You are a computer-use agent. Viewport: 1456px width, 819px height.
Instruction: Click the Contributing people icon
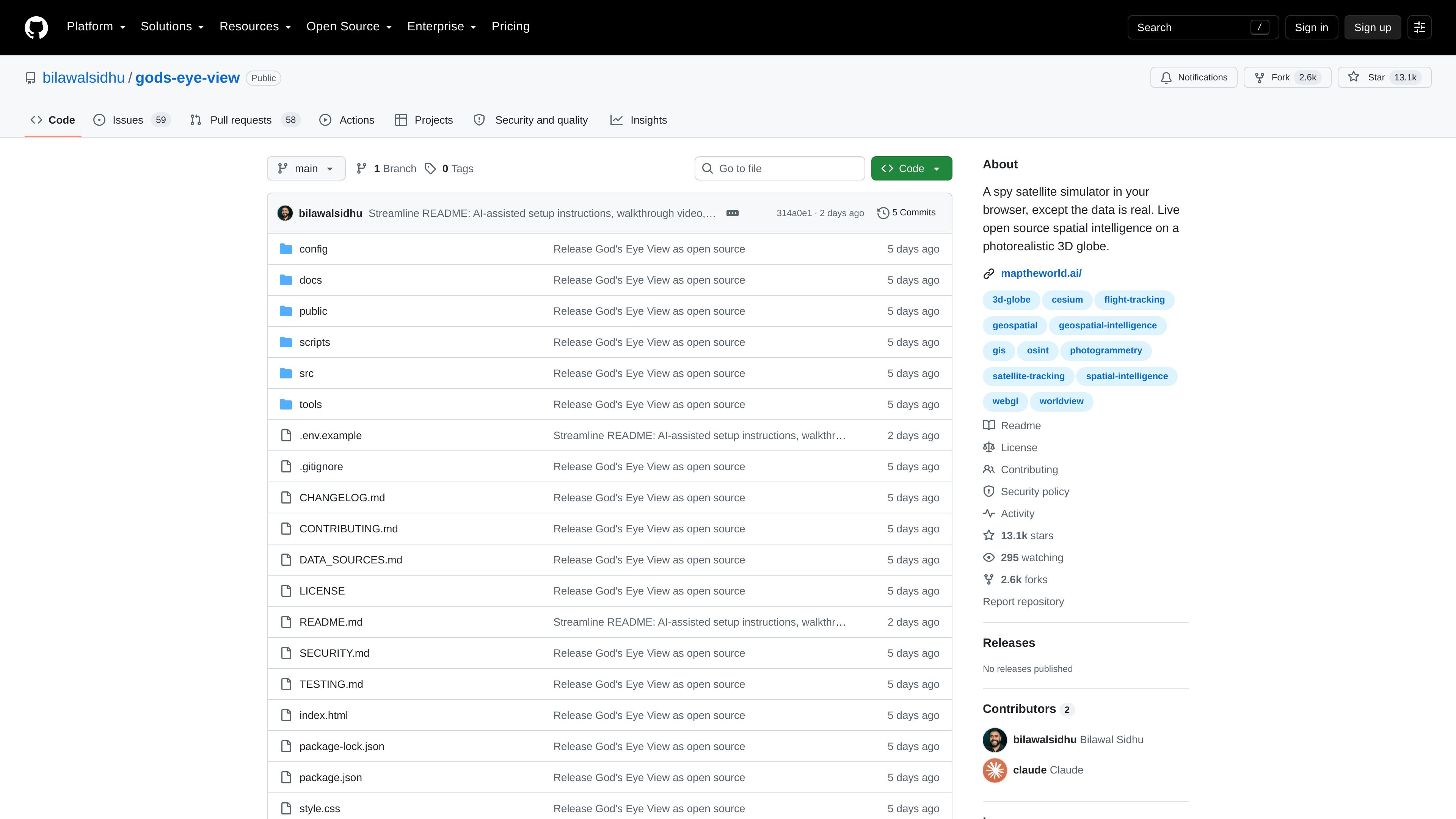(988, 470)
